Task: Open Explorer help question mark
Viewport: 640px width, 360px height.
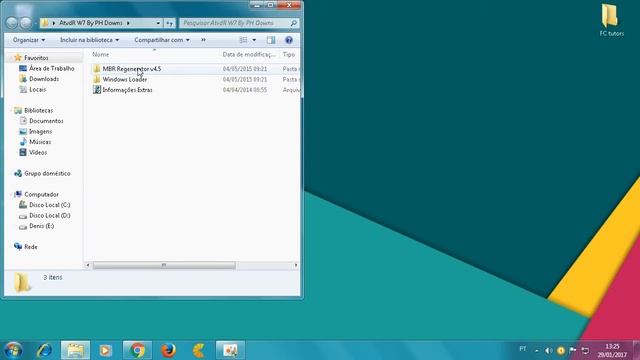Action: 289,40
